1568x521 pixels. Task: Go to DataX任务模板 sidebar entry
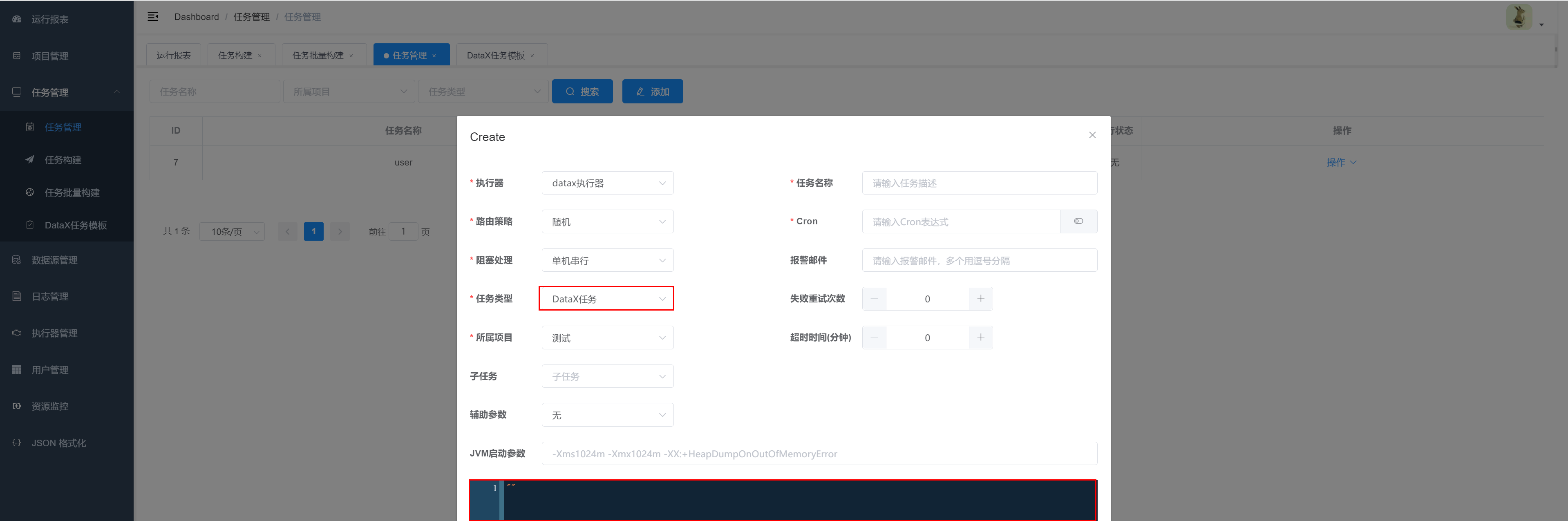click(76, 225)
